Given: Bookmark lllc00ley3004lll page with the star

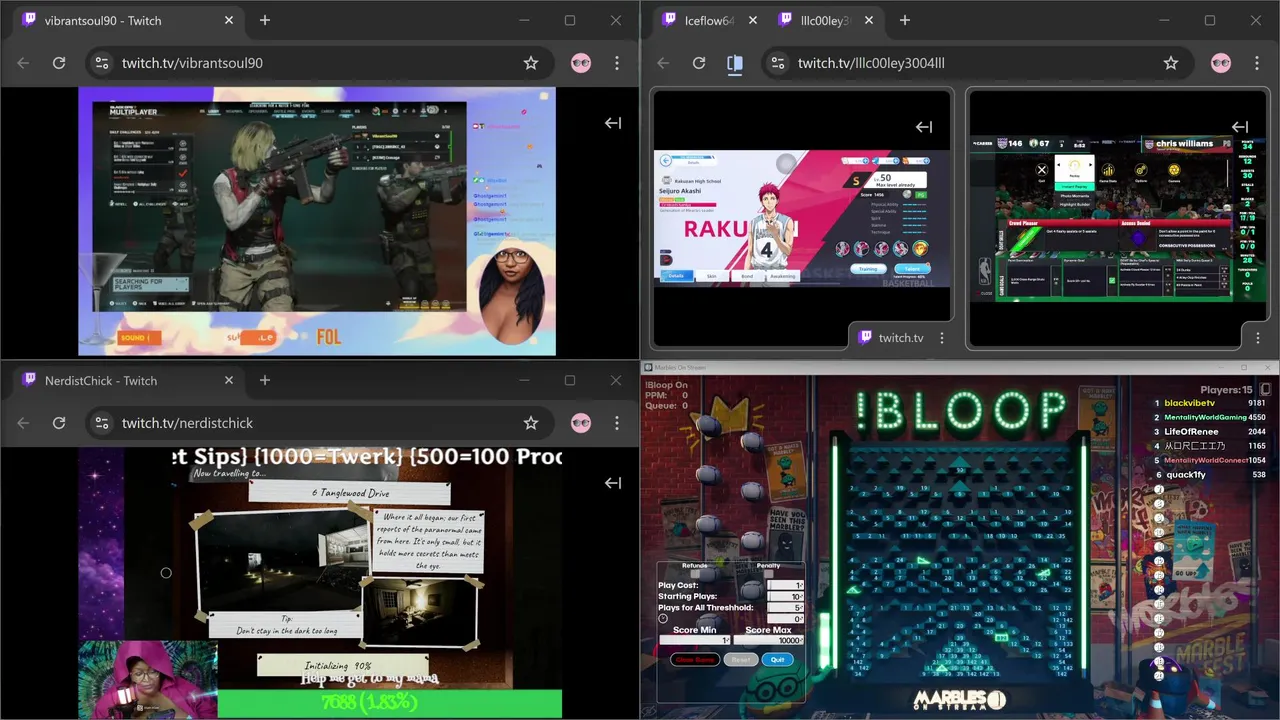Looking at the screenshot, I should coord(1171,63).
